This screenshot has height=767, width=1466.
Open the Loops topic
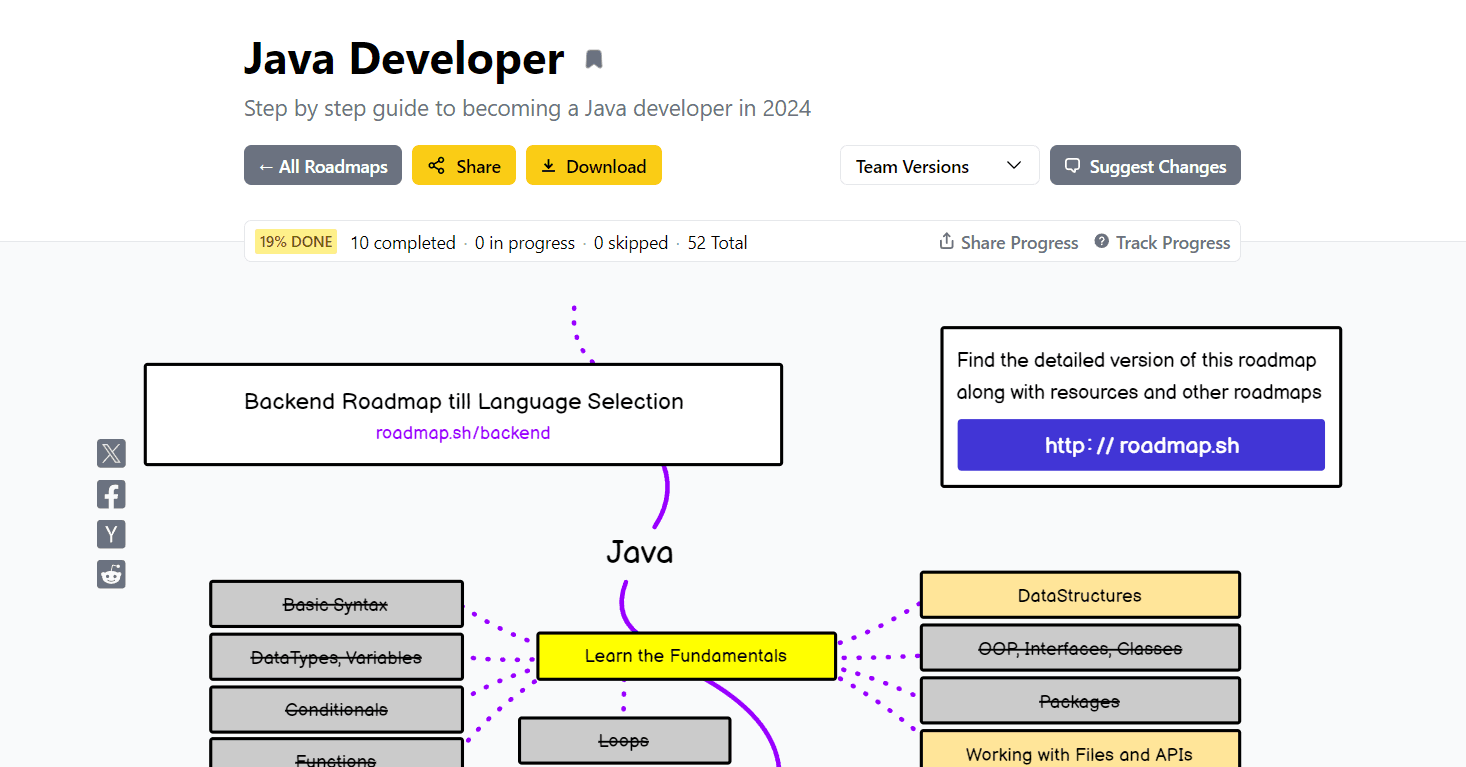click(624, 741)
